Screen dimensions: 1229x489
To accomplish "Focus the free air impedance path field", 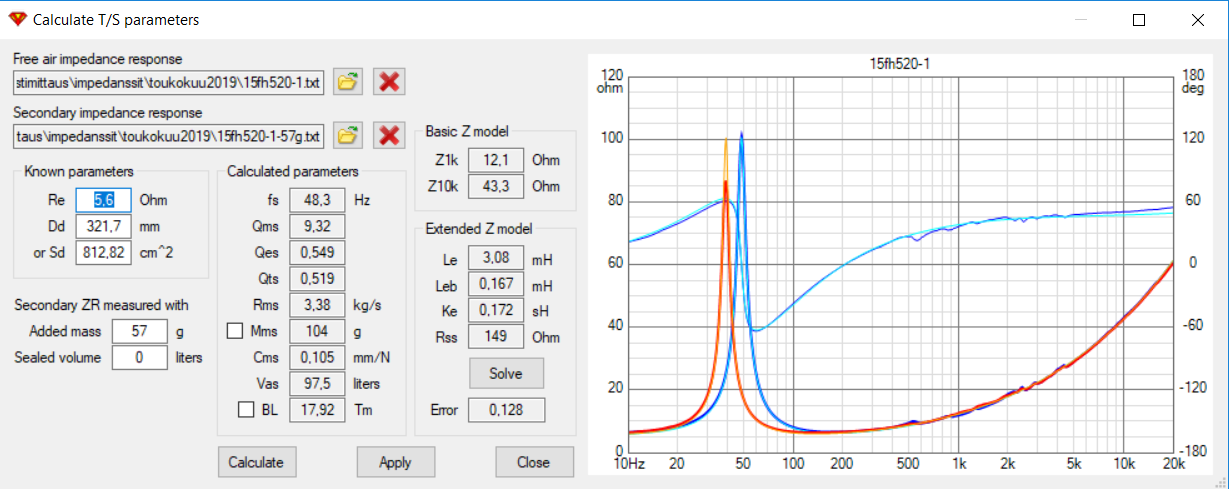I will coord(170,82).
